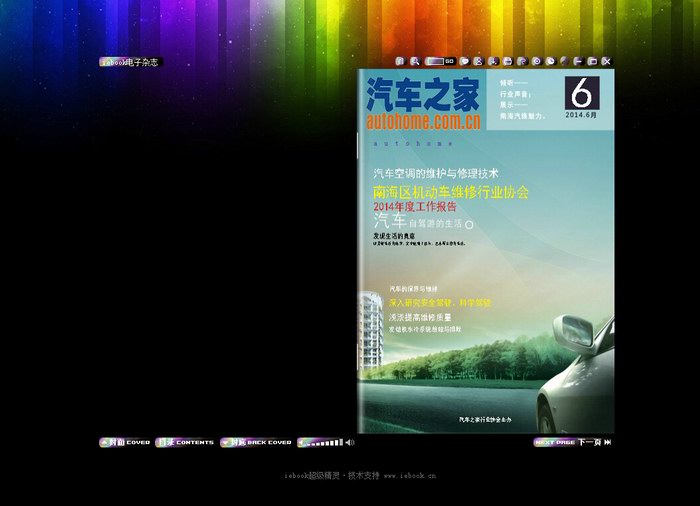Screen dimensions: 700x506
Task: Jump to 封面 COVER page
Action: tap(125, 442)
